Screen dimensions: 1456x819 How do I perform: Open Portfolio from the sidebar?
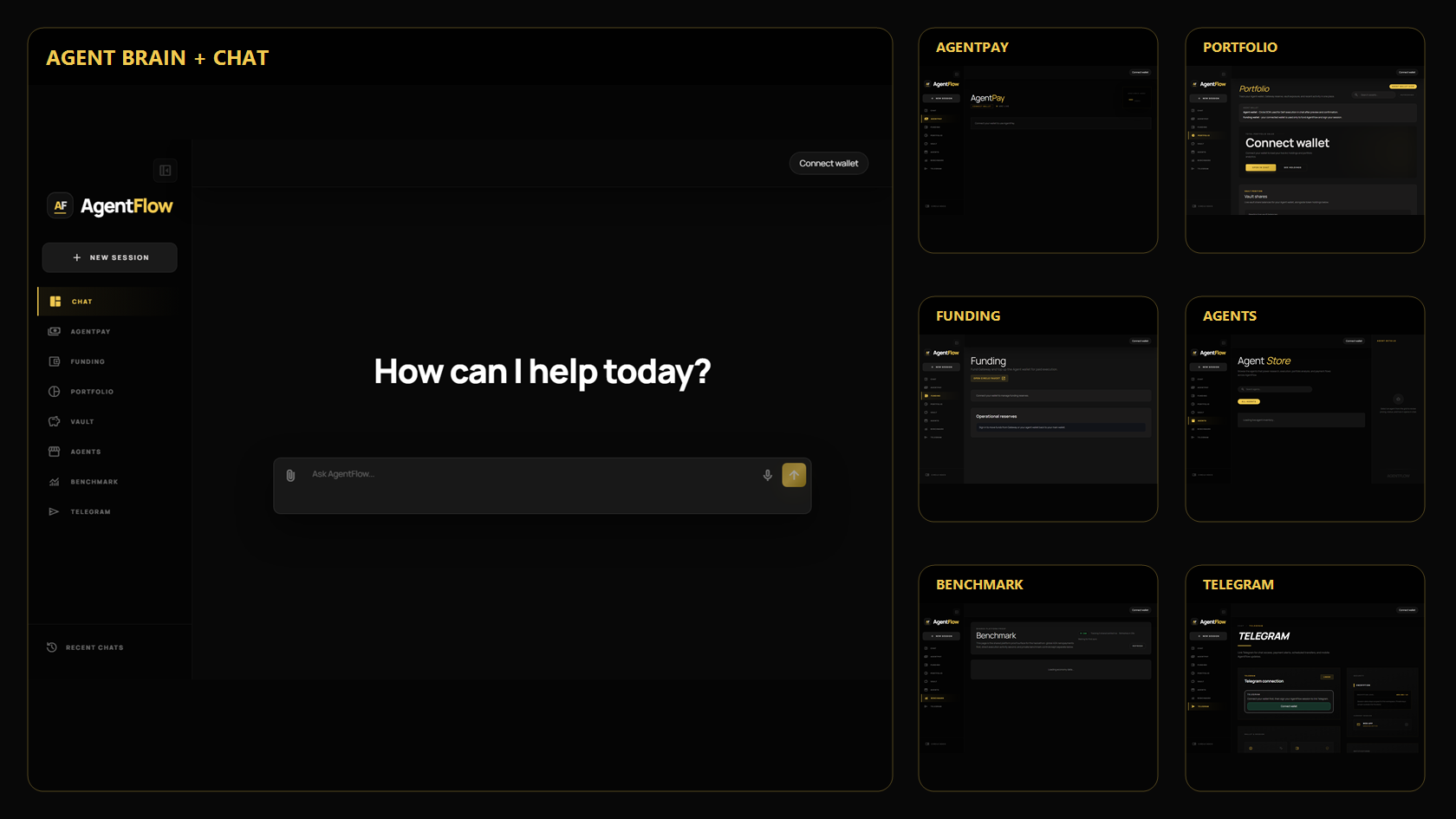click(x=92, y=392)
